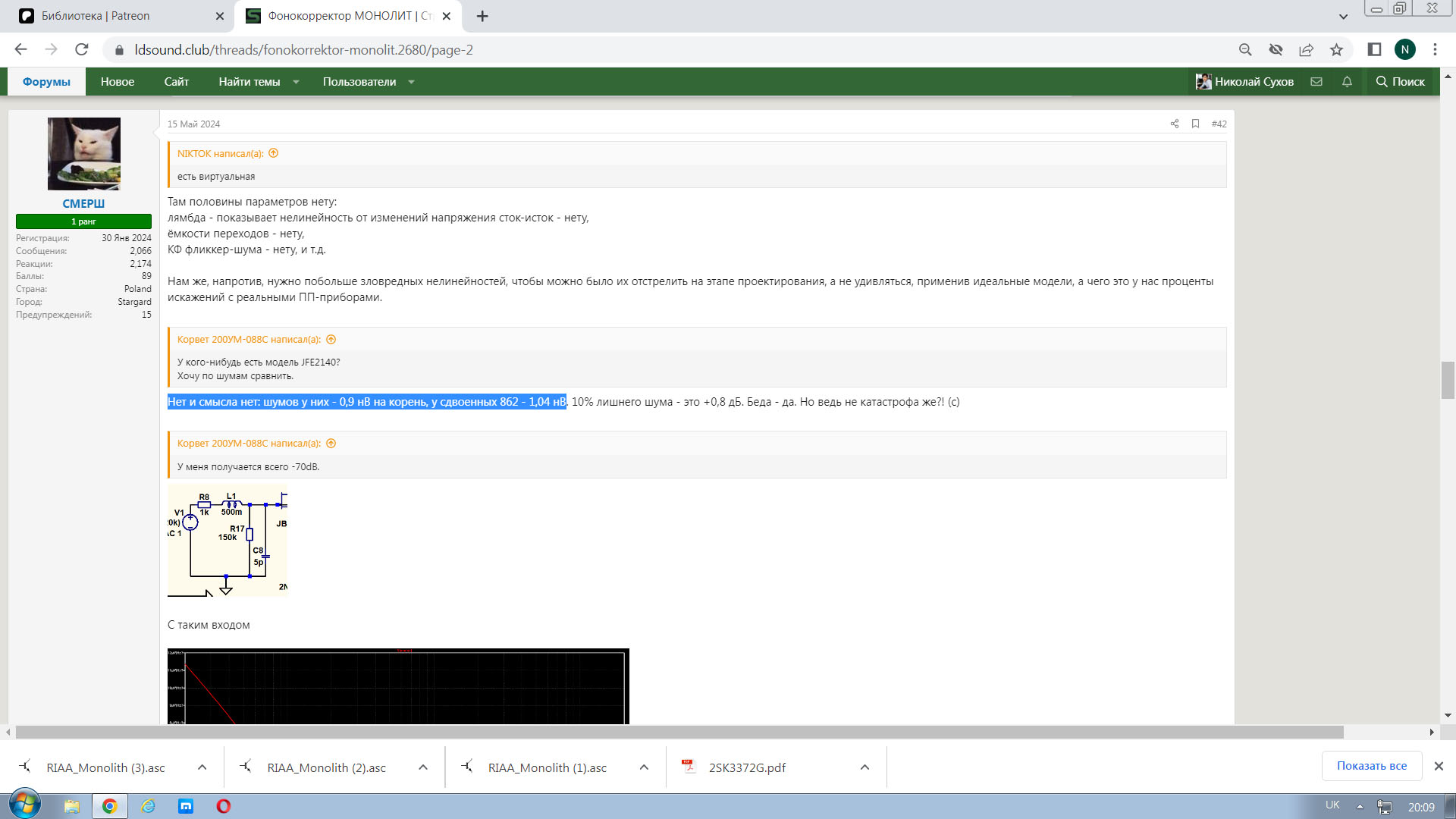The image size is (1456, 819).
Task: Open the Сайт menu item
Action: tap(177, 82)
